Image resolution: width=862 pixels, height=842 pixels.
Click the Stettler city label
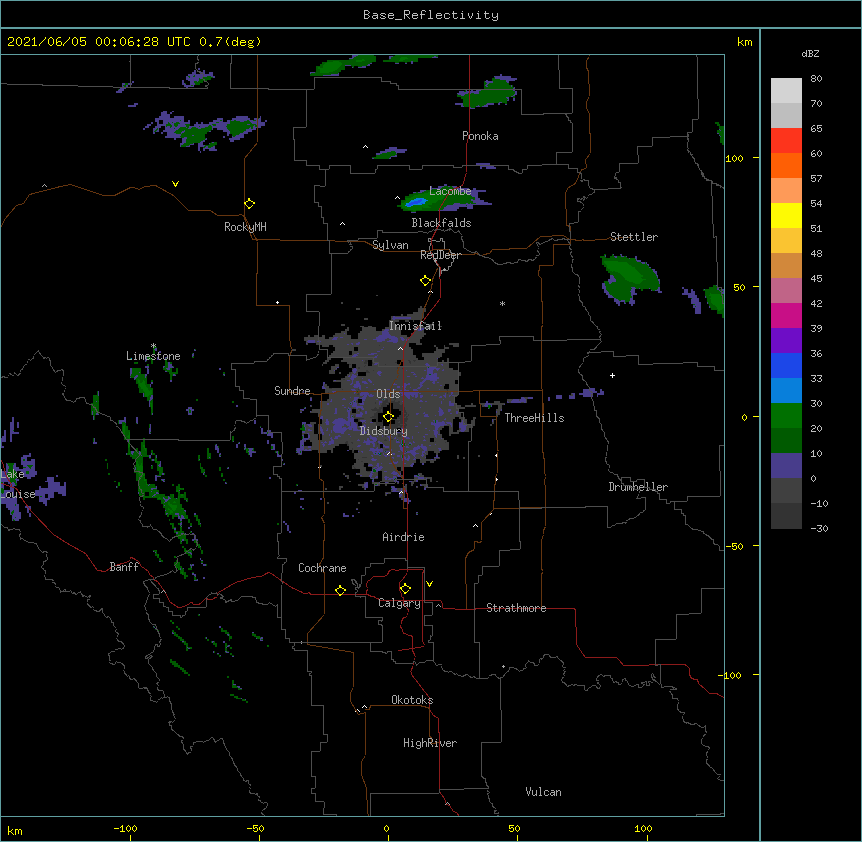coord(634,237)
